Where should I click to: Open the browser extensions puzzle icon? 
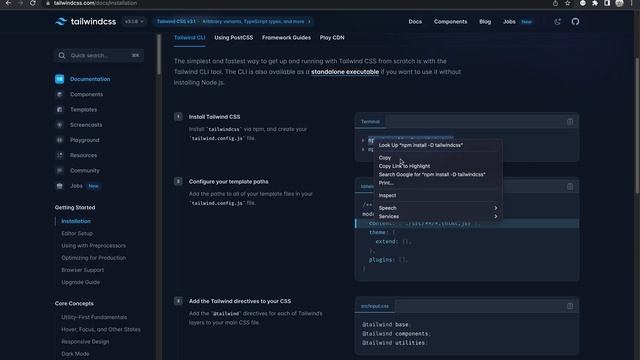(x=595, y=3)
